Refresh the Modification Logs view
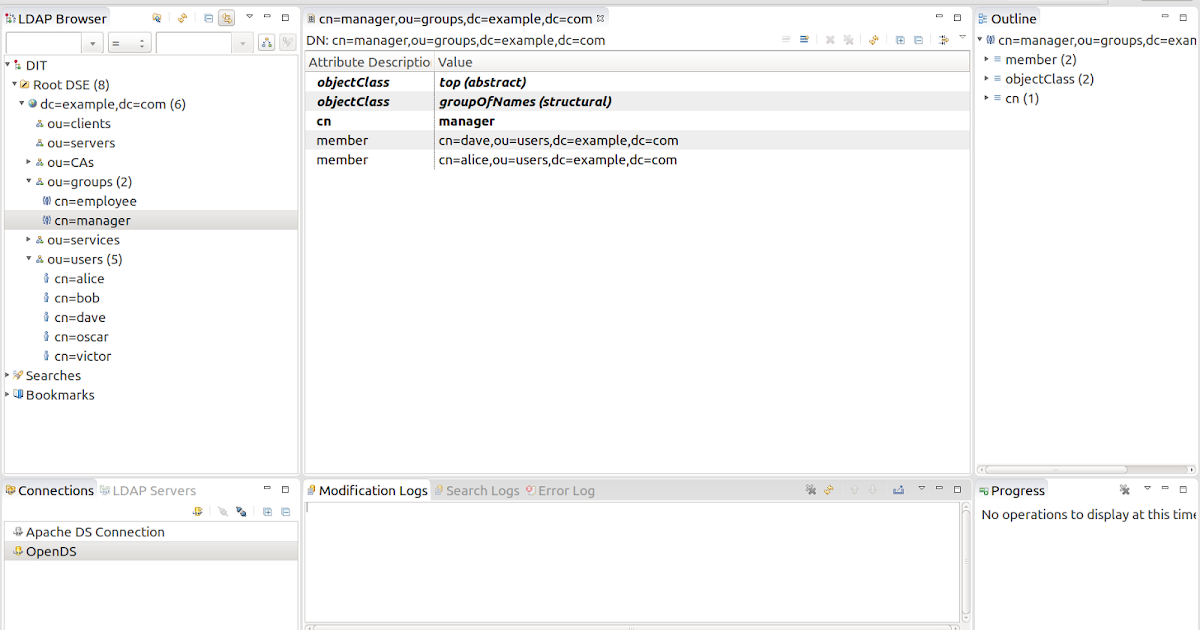The width and height of the screenshot is (1200, 630). pos(828,490)
